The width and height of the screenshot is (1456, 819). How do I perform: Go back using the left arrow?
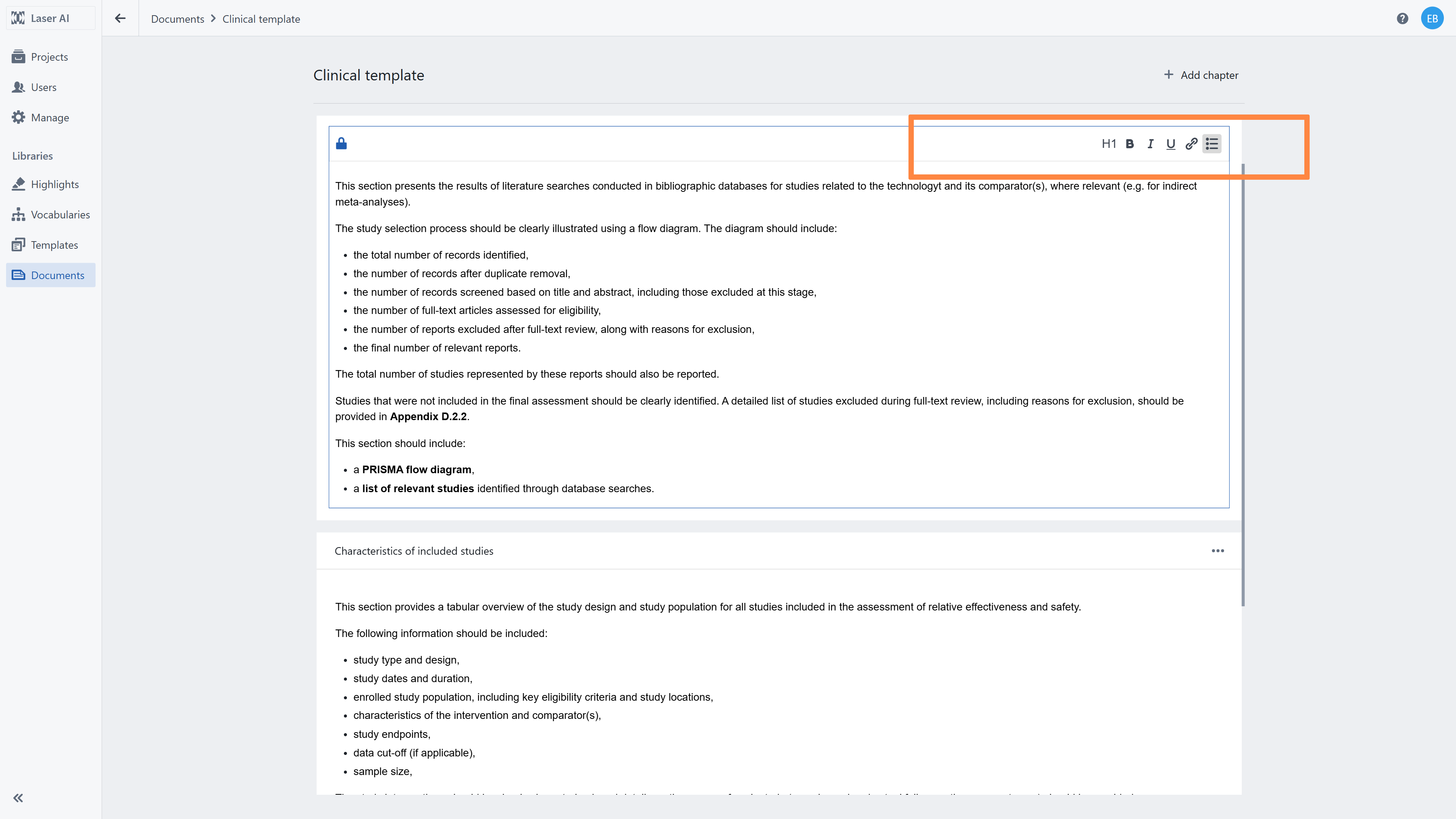coord(120,19)
